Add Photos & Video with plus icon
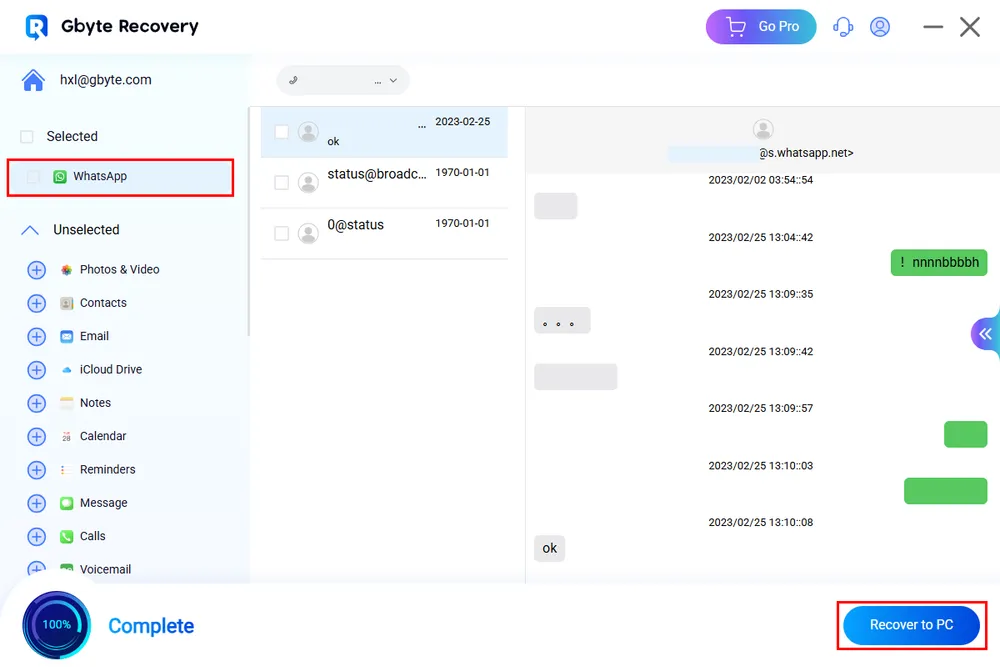 click(36, 270)
